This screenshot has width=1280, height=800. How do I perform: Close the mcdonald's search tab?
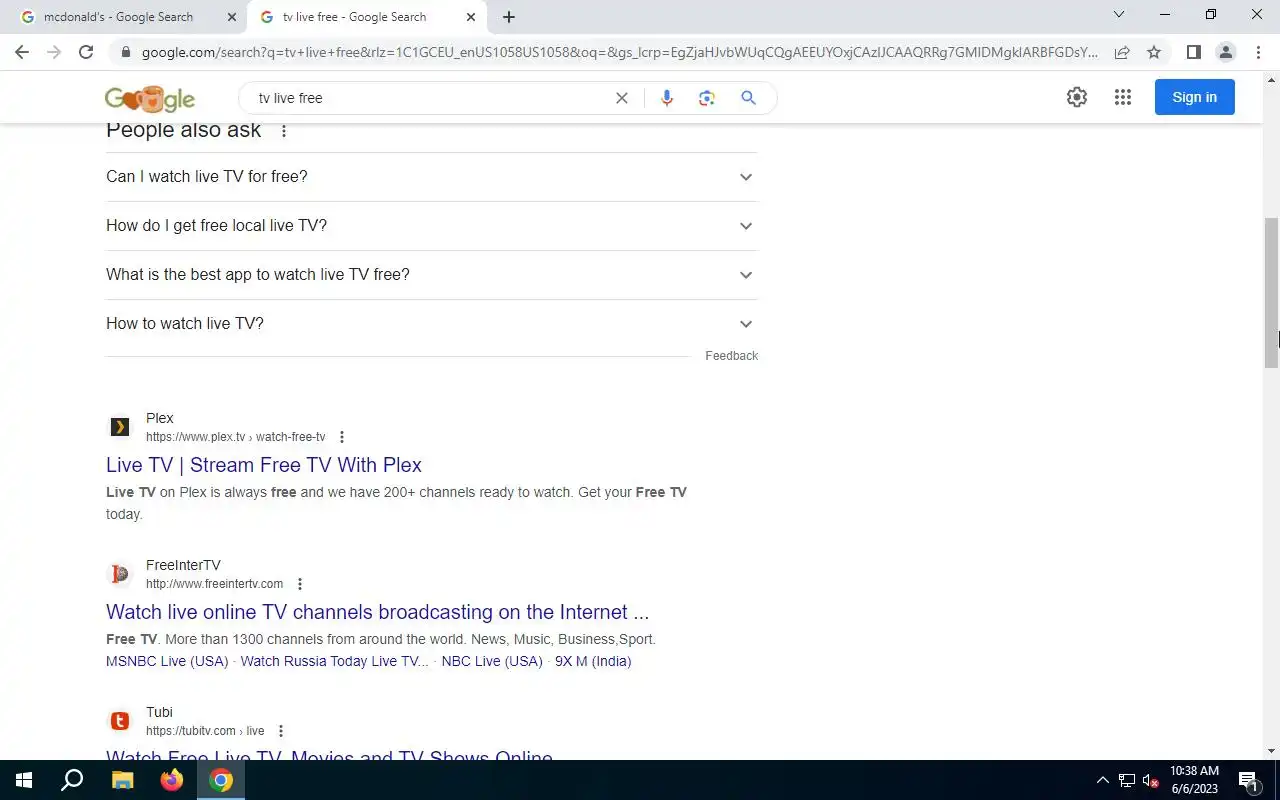(232, 17)
